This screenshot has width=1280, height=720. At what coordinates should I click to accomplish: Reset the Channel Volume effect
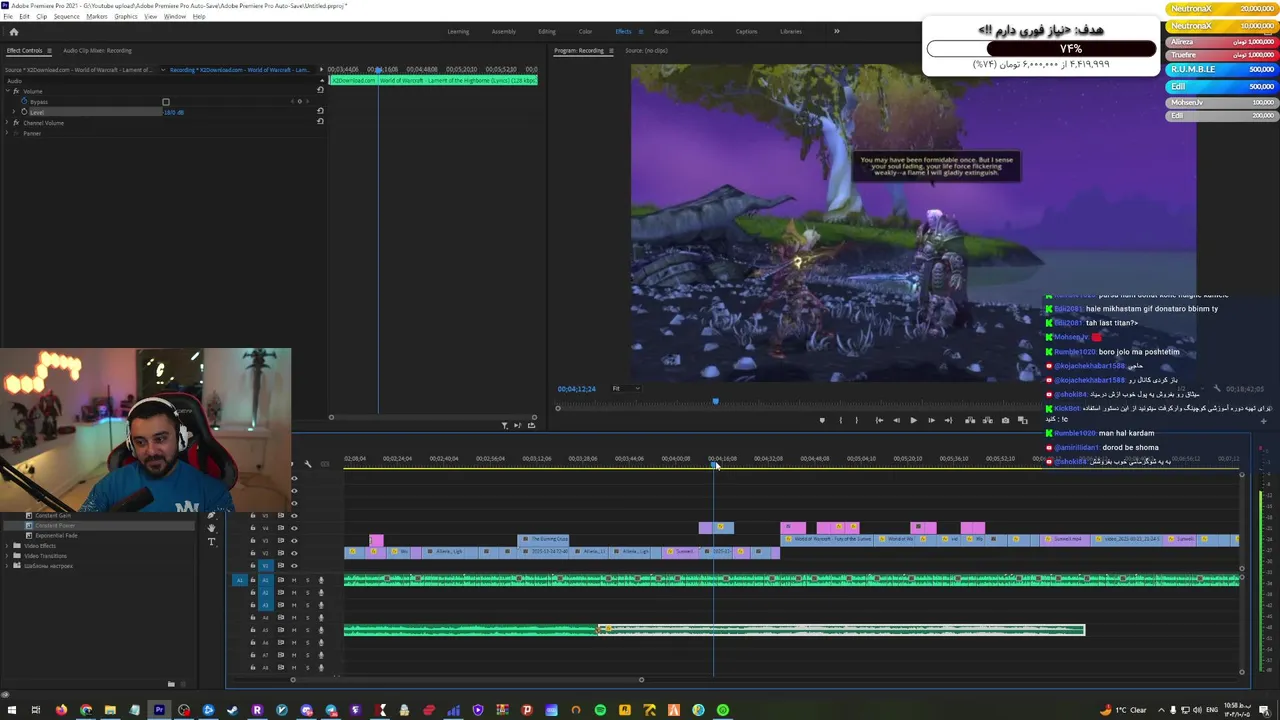coord(320,121)
